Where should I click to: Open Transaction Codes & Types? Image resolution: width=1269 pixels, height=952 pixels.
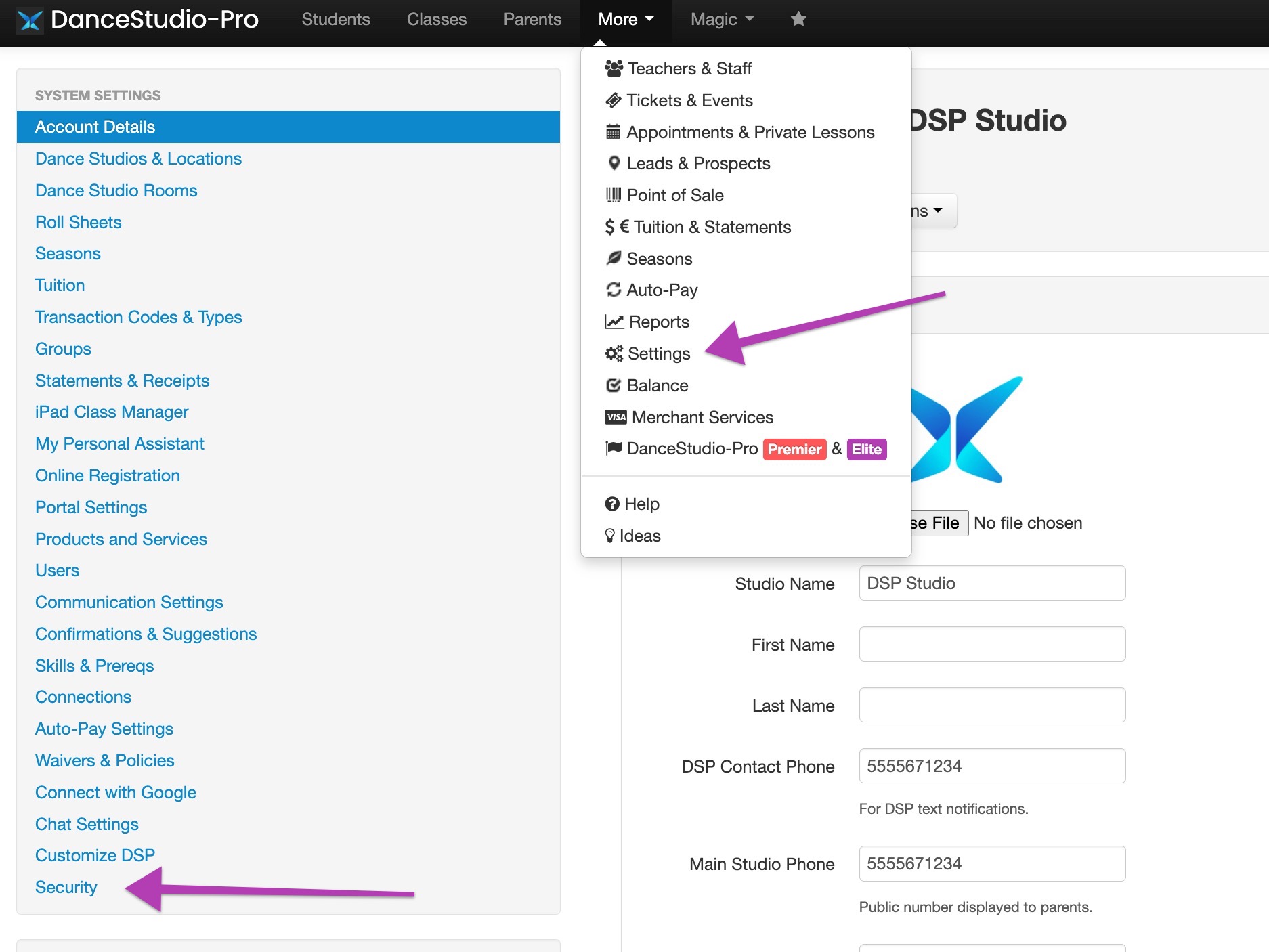coord(138,317)
